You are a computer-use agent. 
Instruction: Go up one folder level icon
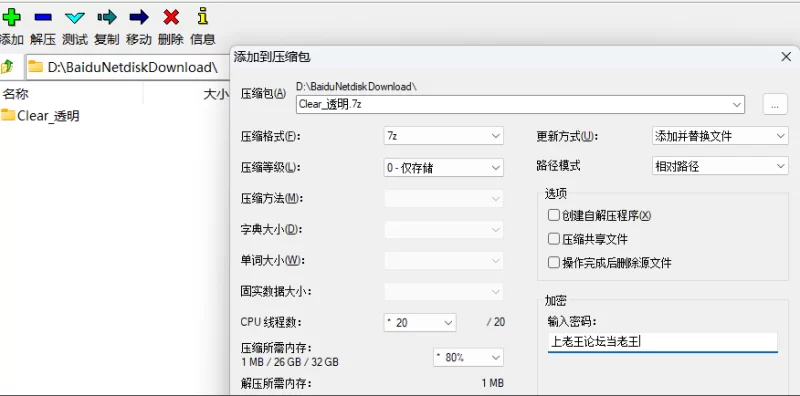pyautogui.click(x=7, y=66)
